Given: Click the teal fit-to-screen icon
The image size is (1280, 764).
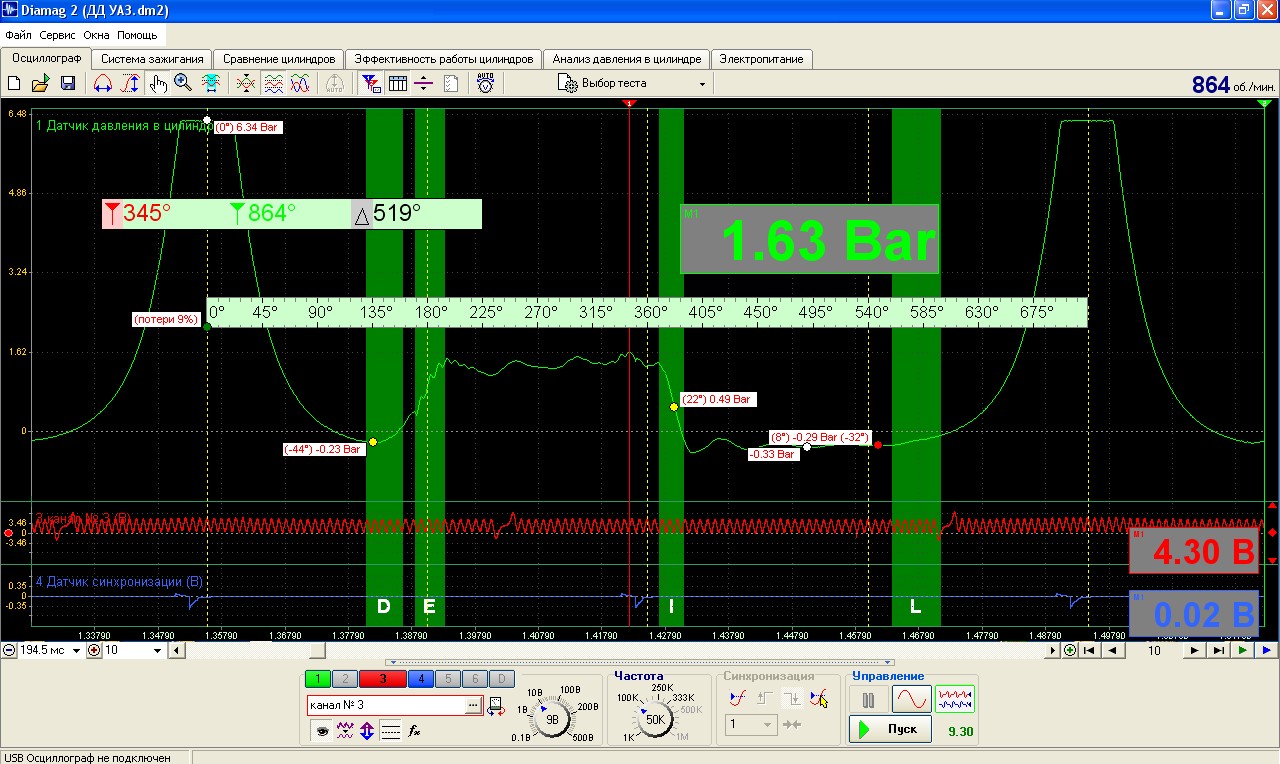Looking at the screenshot, I should click(211, 84).
